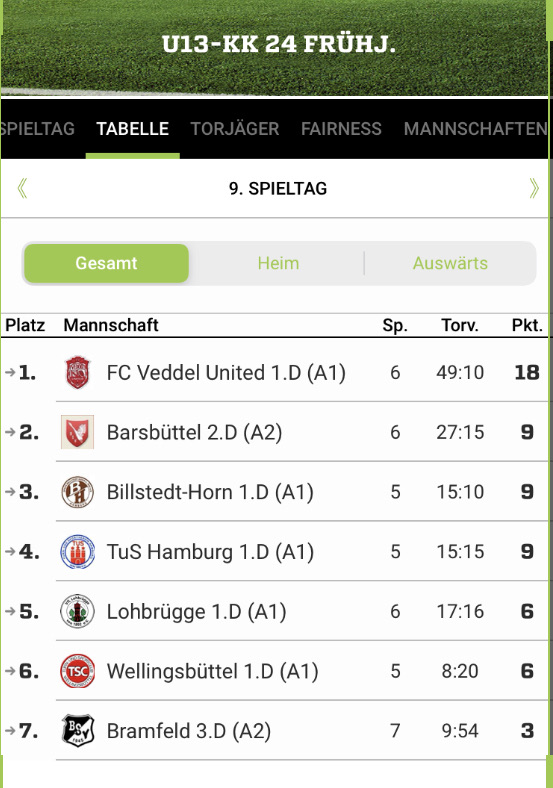Select the Wellingsbüttel TSC red logo
Viewport: 553px width, 788px height.
[77, 671]
